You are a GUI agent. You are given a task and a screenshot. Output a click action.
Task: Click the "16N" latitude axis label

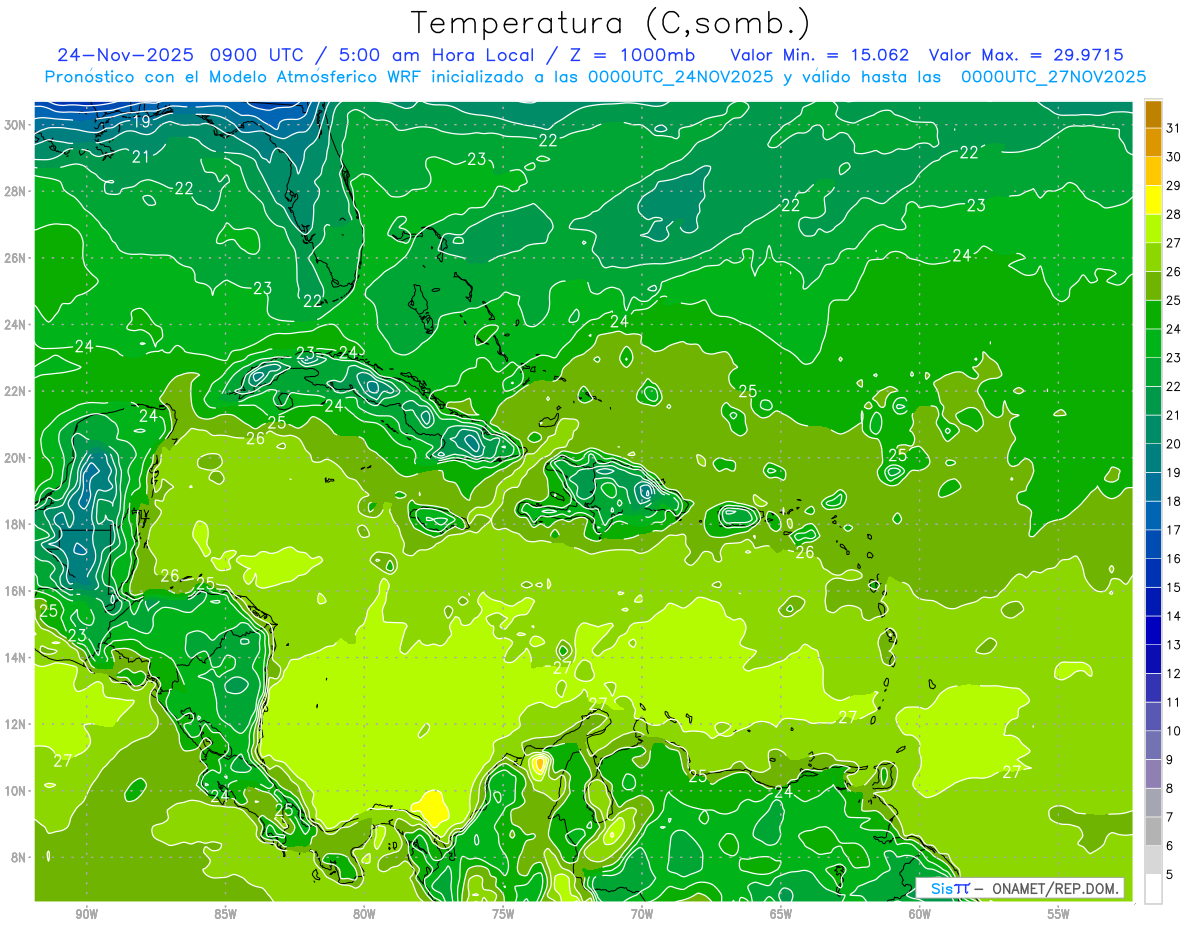15,591
